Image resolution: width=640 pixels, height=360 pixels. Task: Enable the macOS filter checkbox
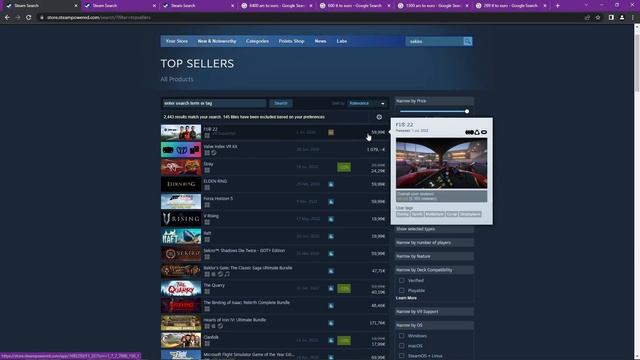coord(402,346)
